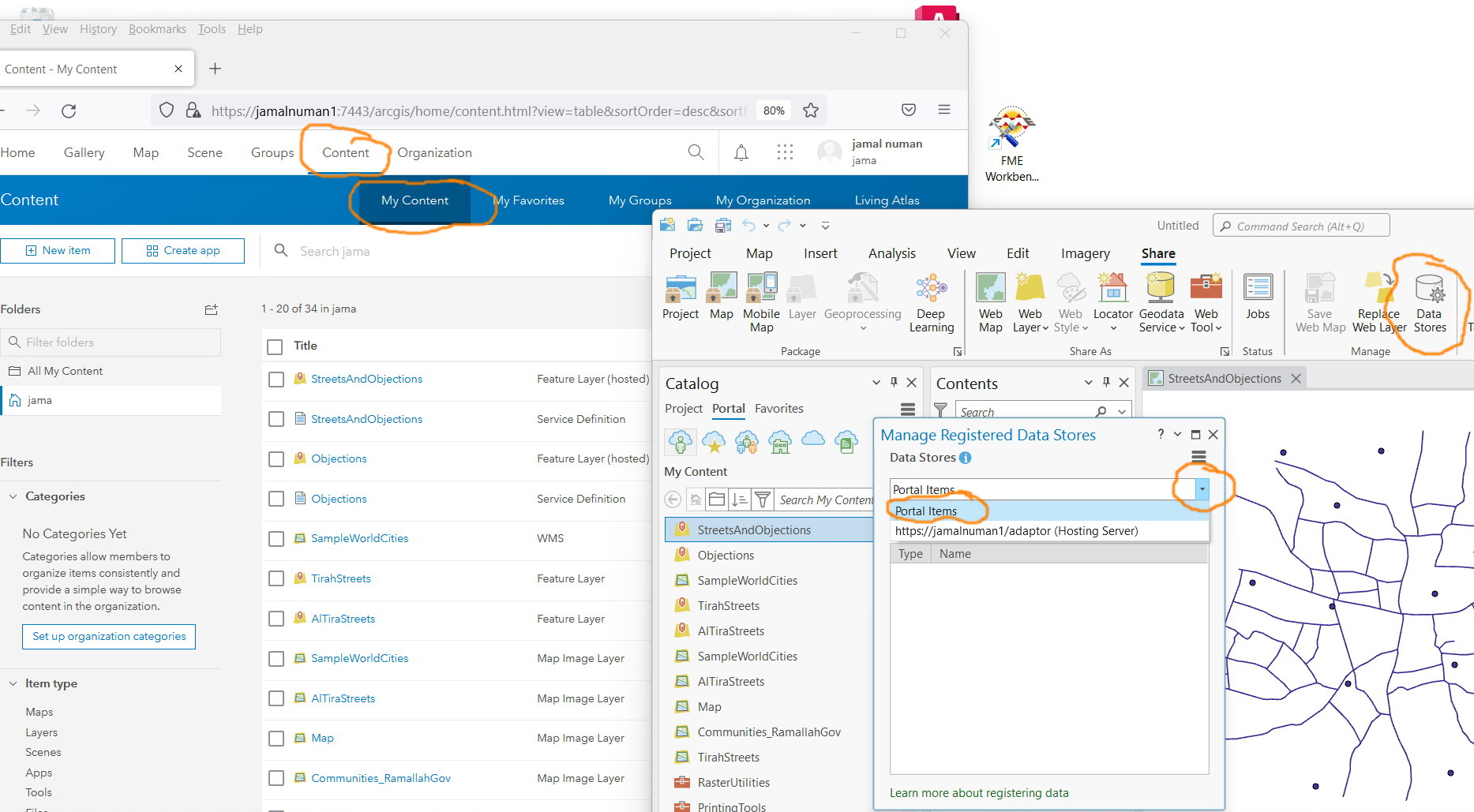This screenshot has width=1474, height=812.
Task: Check the Communities_RamallahGov row checkbox
Action: coord(276,778)
